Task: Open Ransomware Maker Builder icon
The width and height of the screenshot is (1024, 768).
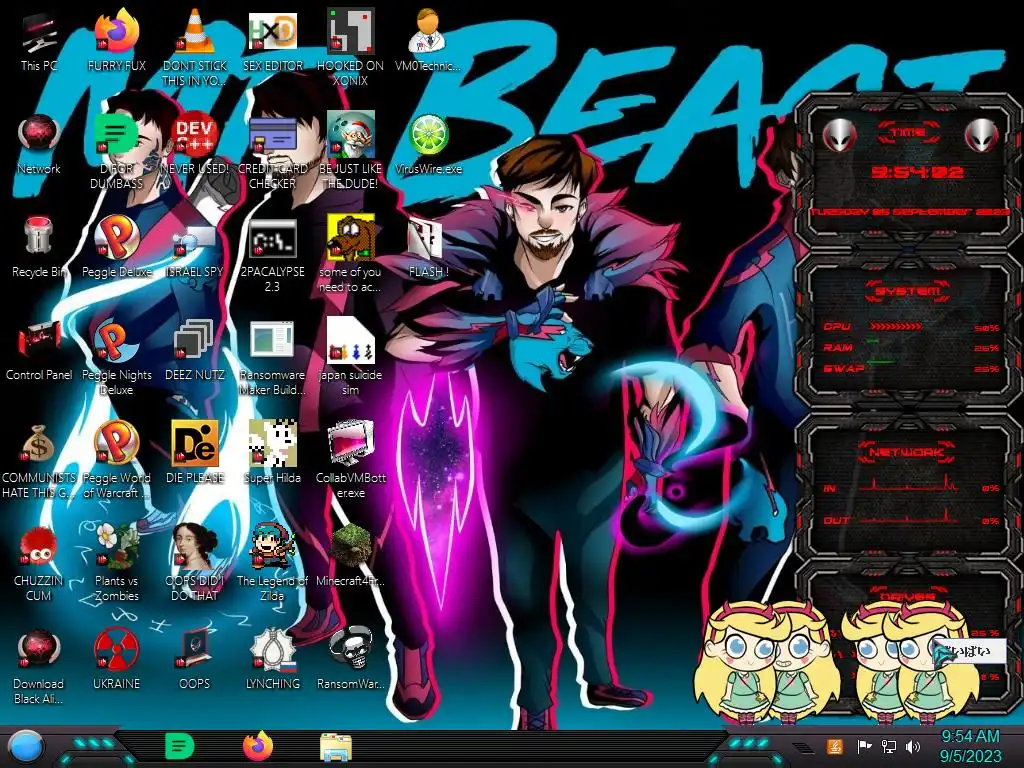Action: [272, 341]
